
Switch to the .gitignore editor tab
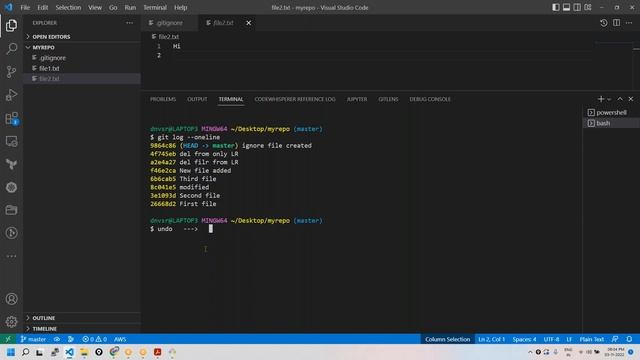tap(170, 23)
